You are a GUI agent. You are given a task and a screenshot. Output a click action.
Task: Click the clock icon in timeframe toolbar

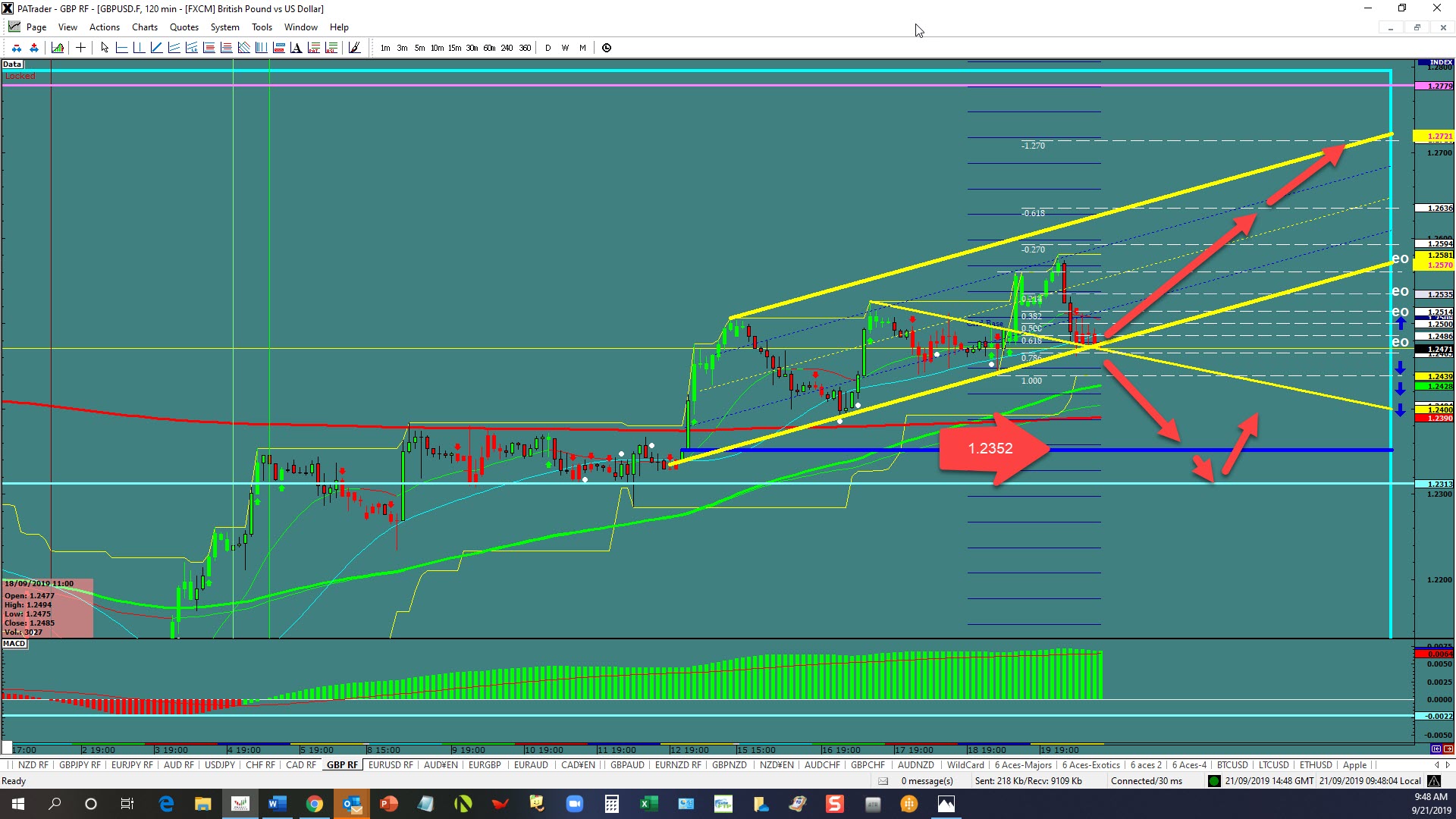pos(607,48)
